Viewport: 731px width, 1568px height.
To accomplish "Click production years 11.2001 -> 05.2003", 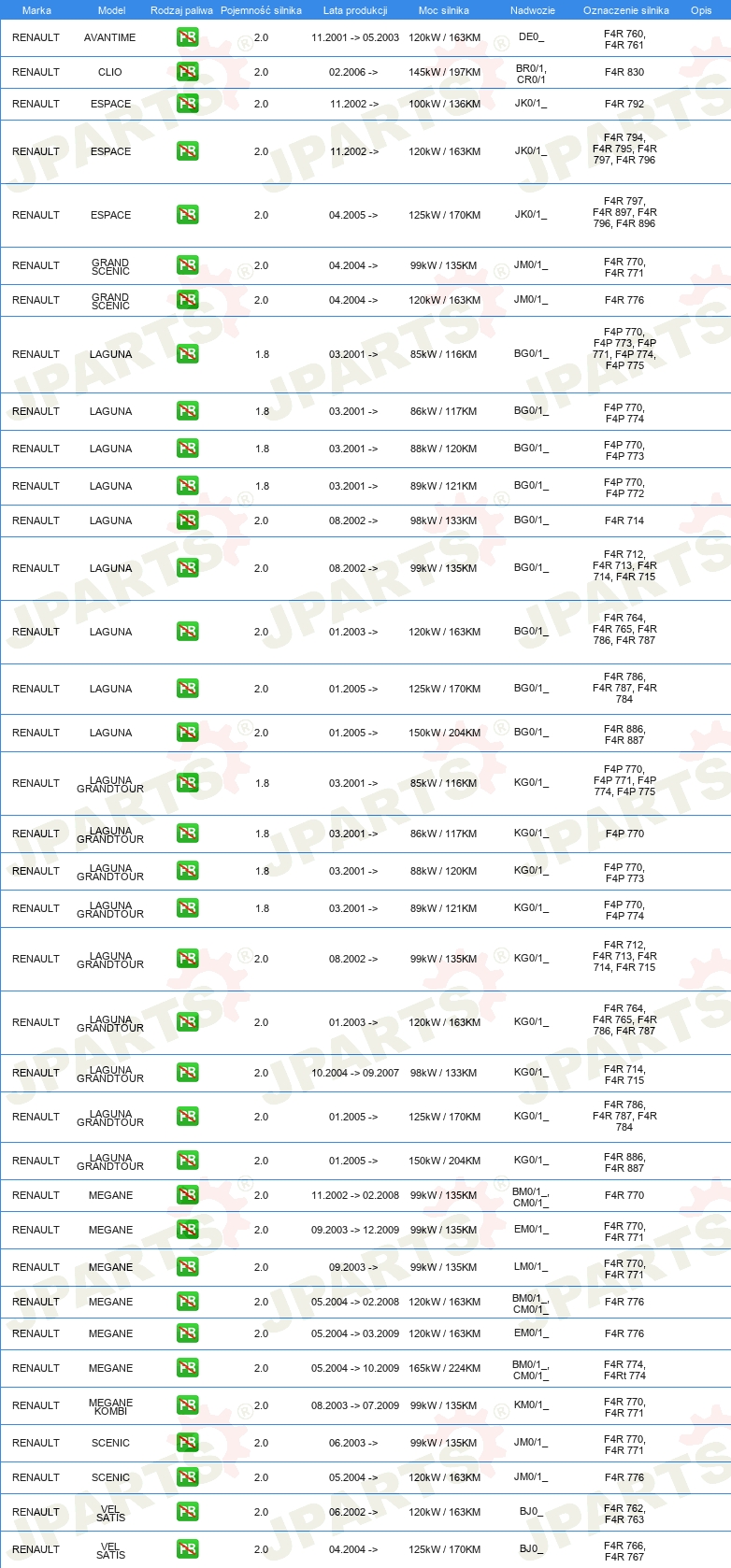I will 355,37.
